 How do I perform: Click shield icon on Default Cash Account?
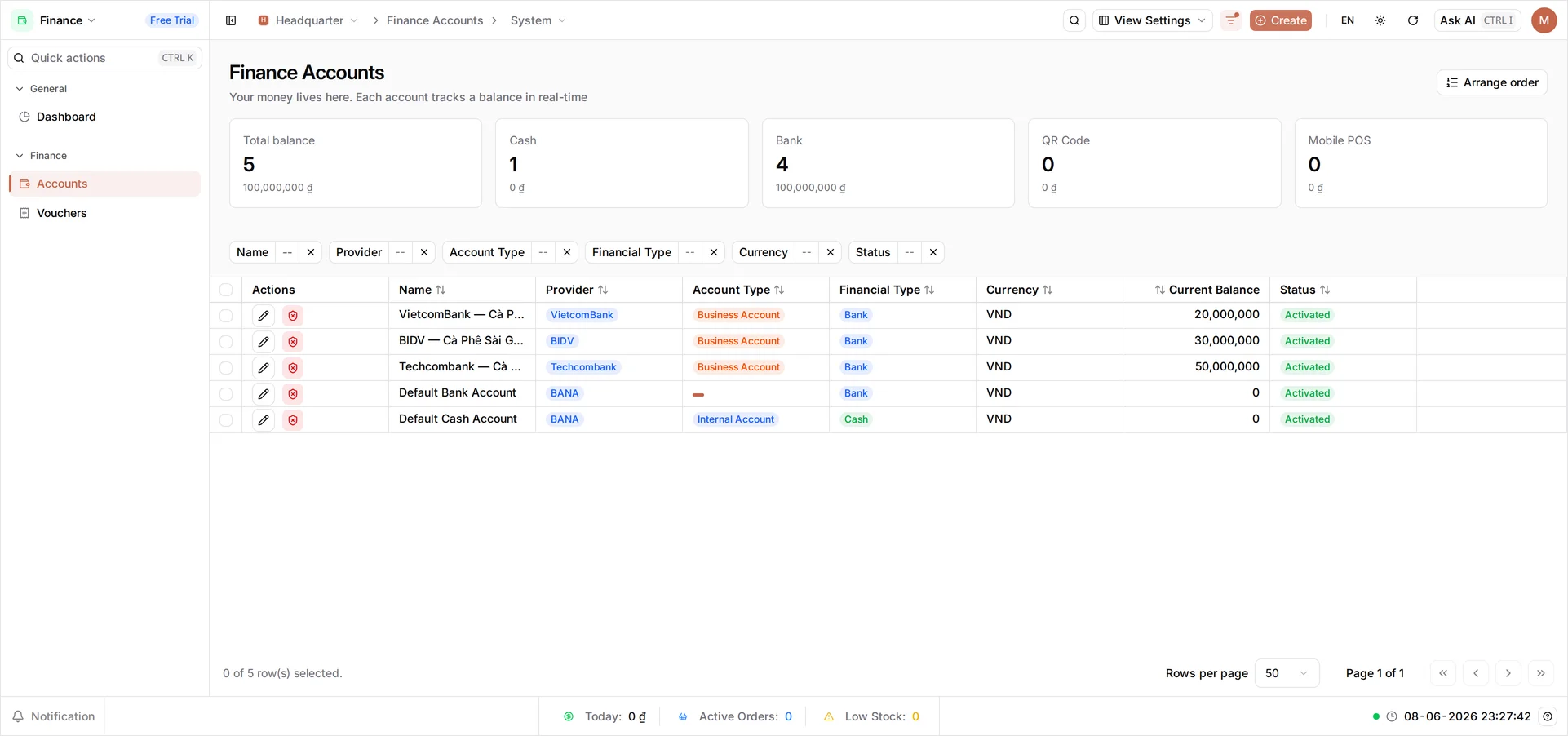(x=293, y=420)
